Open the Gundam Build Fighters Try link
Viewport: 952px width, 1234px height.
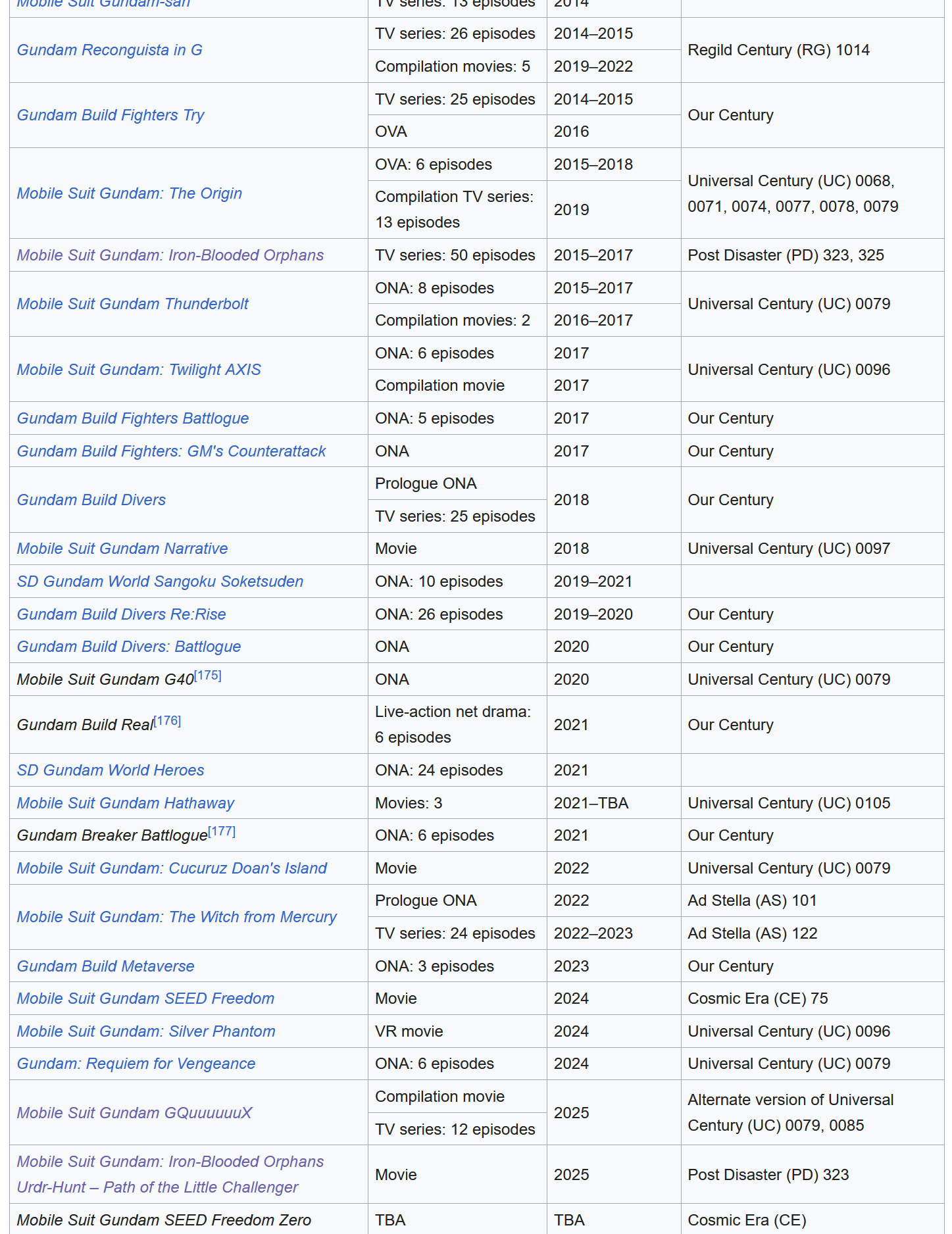pos(111,115)
